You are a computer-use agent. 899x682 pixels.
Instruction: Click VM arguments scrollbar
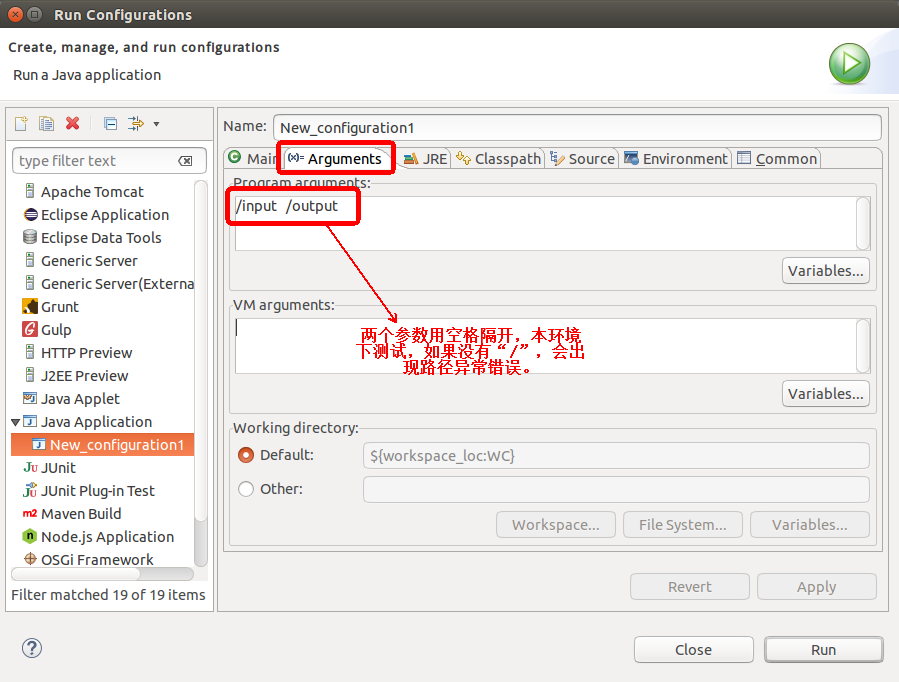[x=863, y=346]
